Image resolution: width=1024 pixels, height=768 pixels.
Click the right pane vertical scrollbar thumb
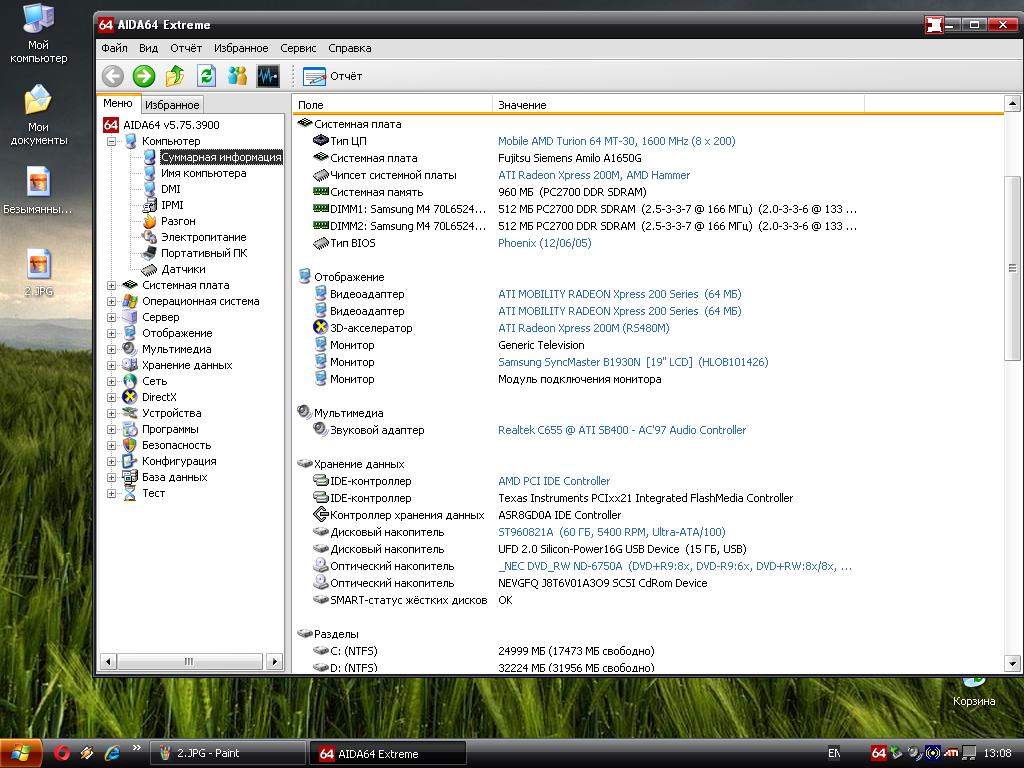click(1012, 268)
